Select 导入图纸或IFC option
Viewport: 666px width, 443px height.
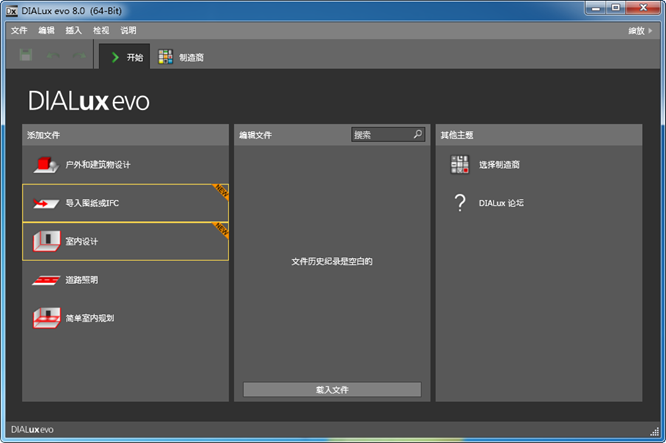coord(125,203)
